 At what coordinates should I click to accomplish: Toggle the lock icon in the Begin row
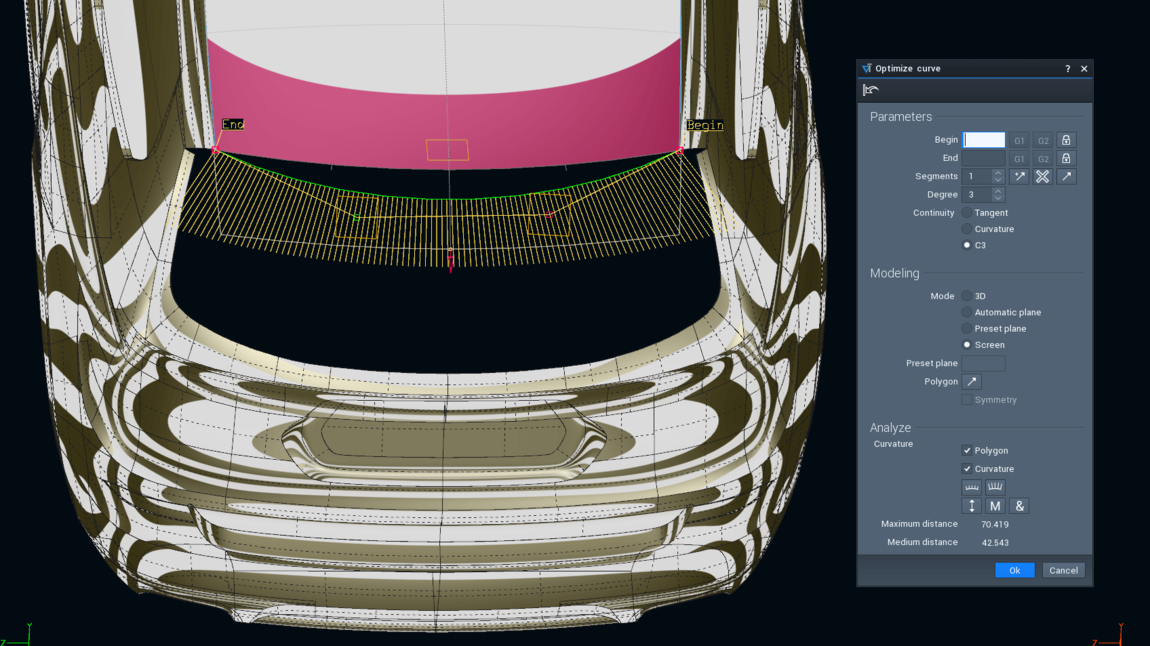(x=1066, y=140)
